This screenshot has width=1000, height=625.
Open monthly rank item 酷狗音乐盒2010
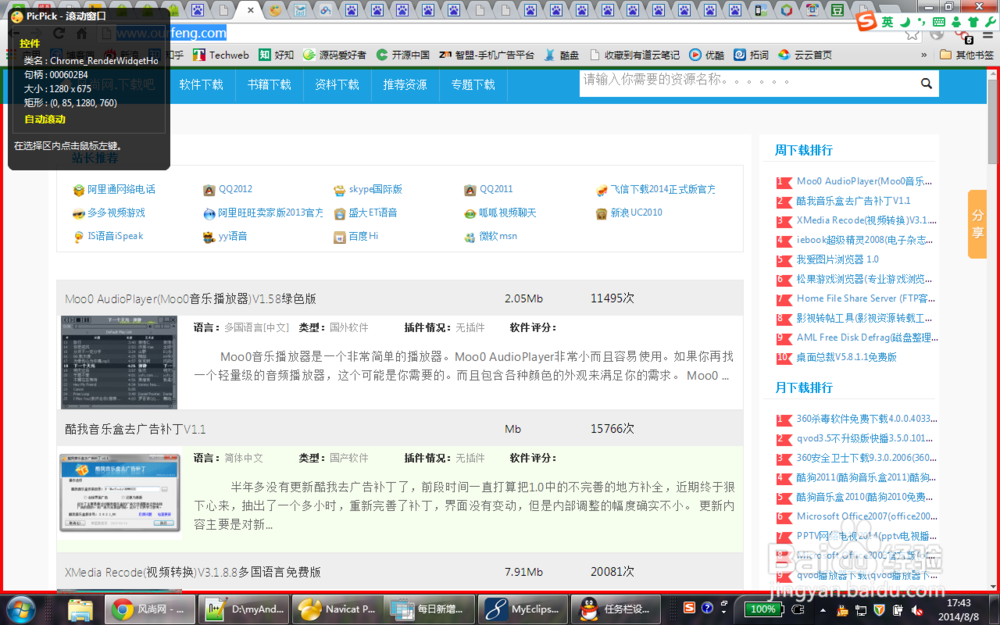(x=865, y=497)
